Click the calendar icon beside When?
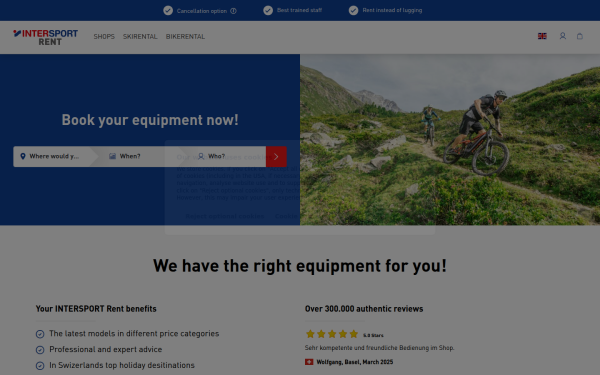600x375 pixels. click(x=112, y=156)
